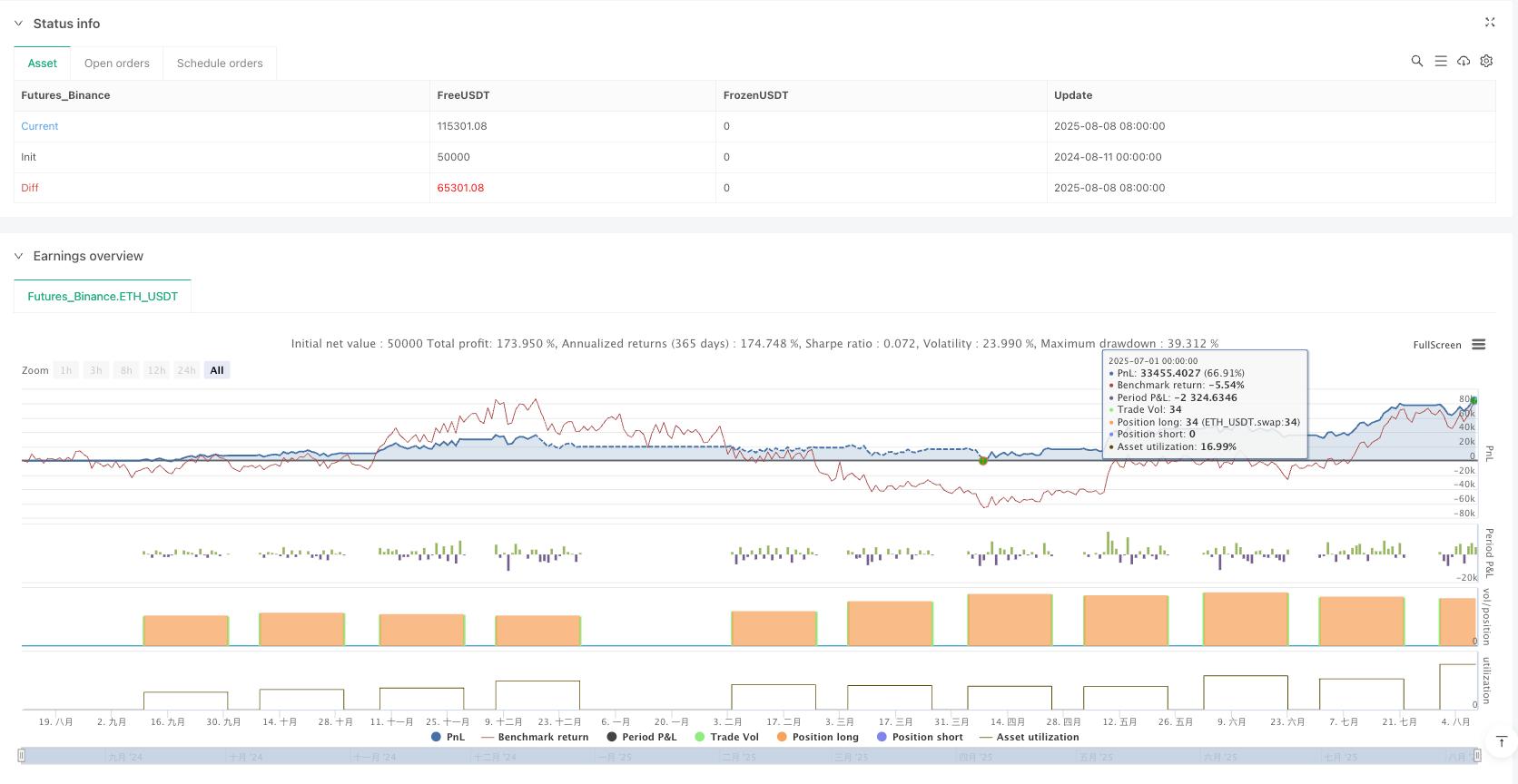
Task: Collapse the Status info section
Action: click(18, 24)
